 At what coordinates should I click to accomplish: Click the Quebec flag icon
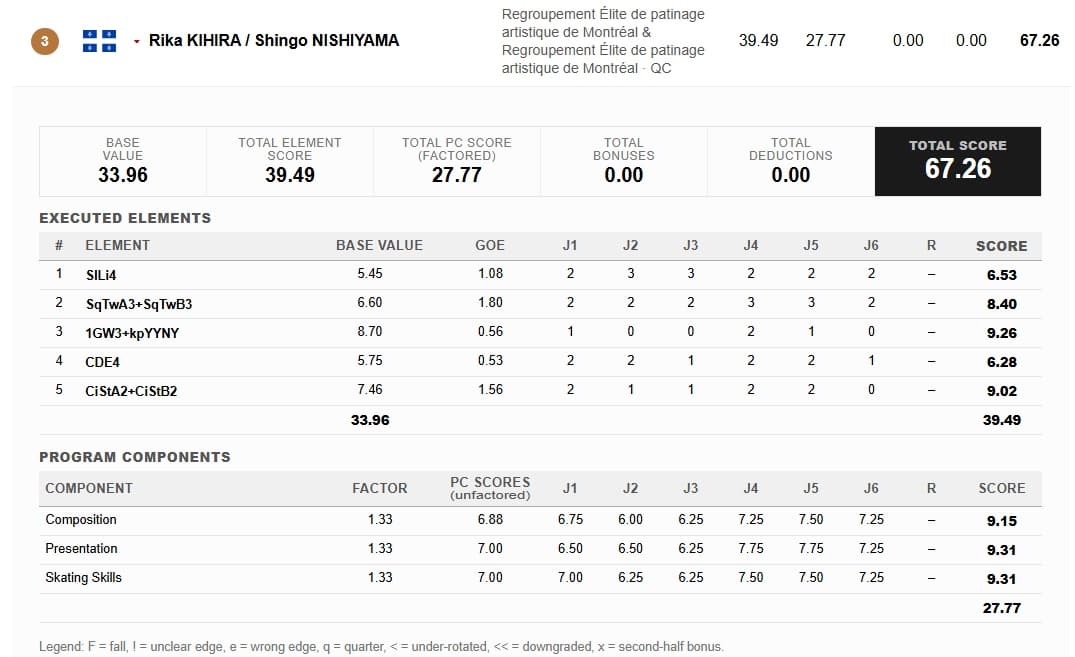[x=99, y=41]
